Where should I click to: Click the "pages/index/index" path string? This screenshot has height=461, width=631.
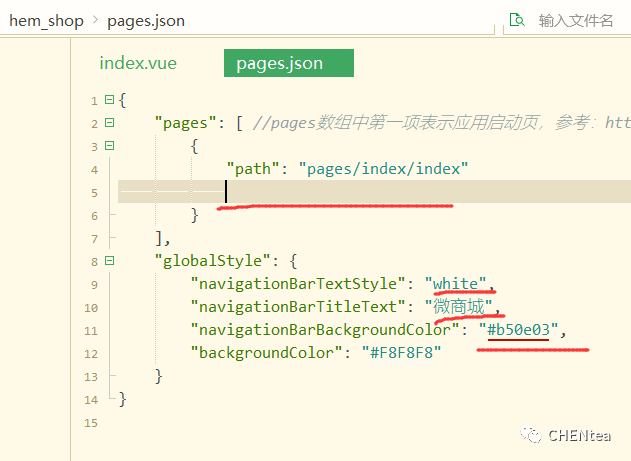[x=384, y=169]
